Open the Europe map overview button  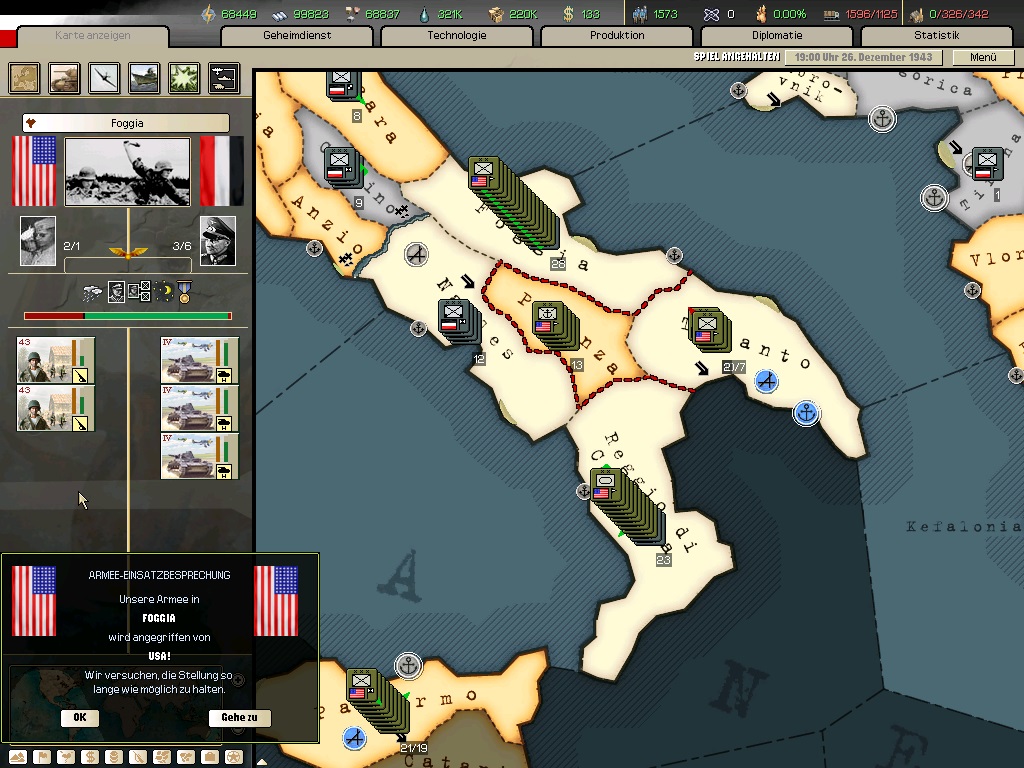pyautogui.click(x=24, y=78)
